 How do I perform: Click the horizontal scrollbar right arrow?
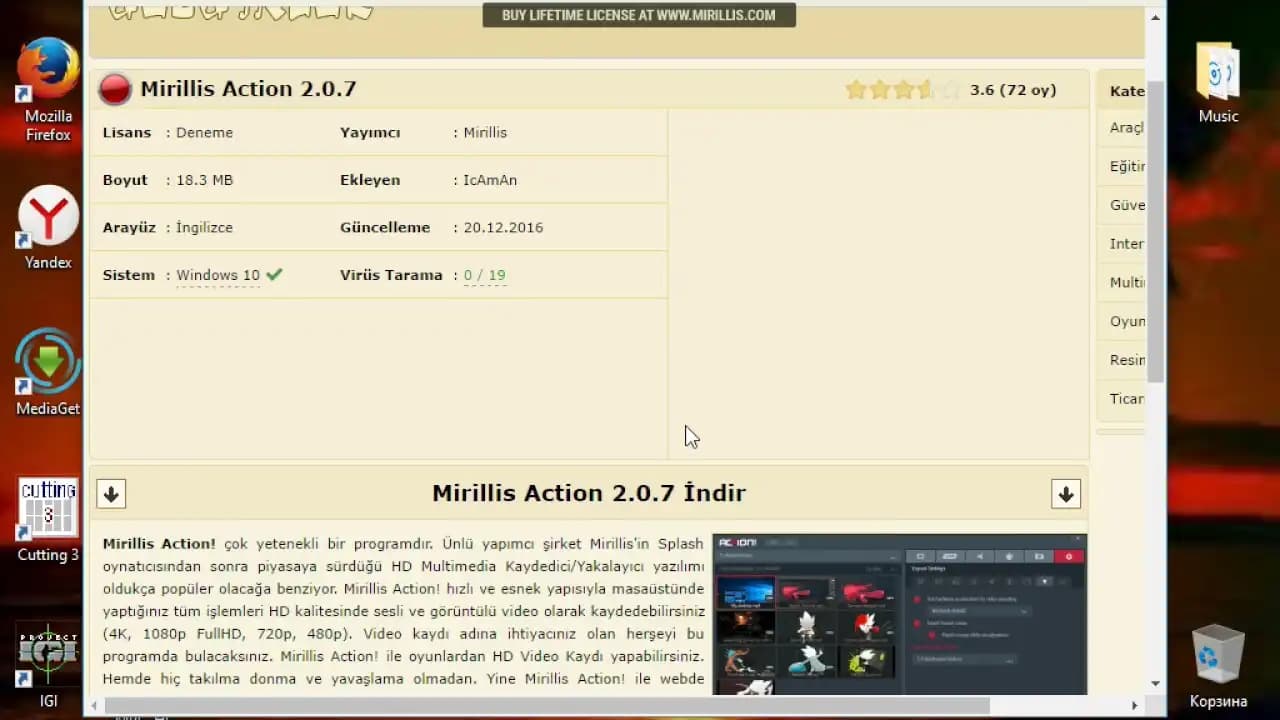pos(1134,706)
